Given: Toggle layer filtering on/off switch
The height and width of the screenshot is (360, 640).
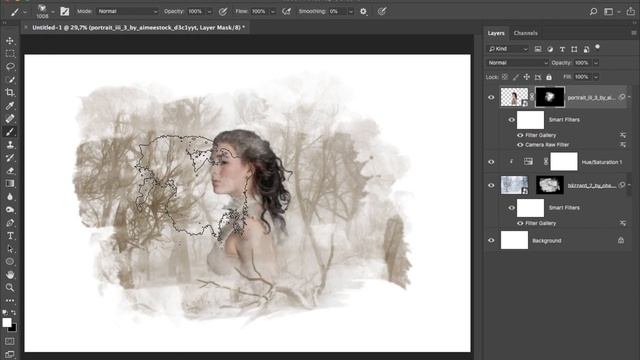Looking at the screenshot, I should tap(598, 47).
